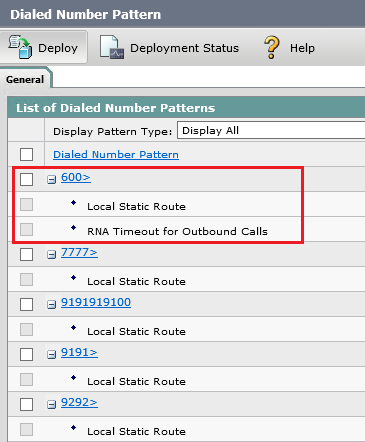Screen dimensions: 365x442
Task: Click Local Static Route under 9292>
Action: 136,431
